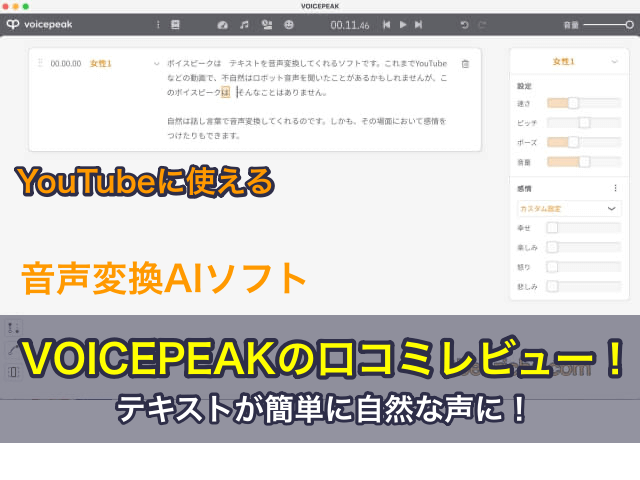Click the 00.11.46 time display
This screenshot has height=480, width=640.
tap(350, 25)
